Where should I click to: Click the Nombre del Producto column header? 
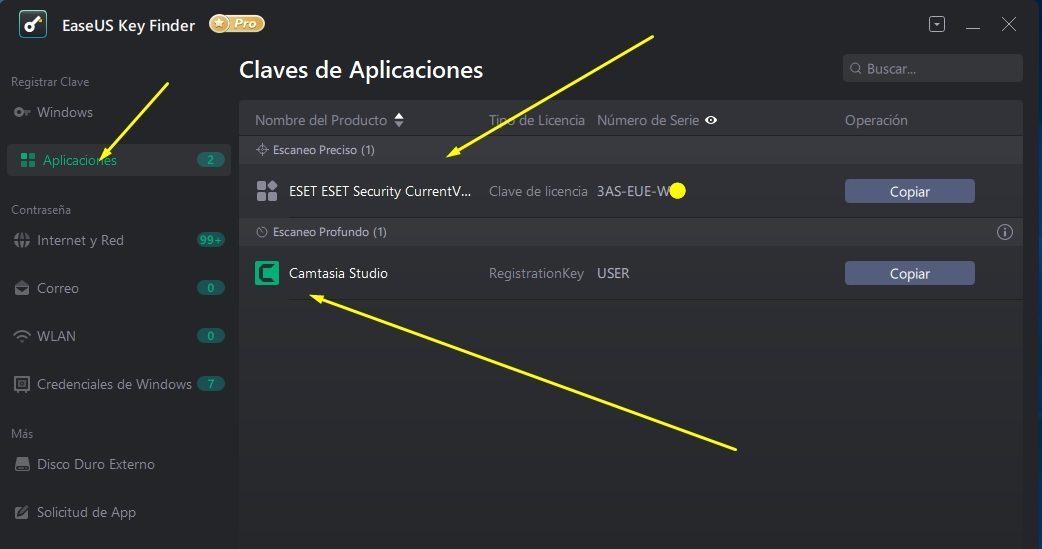(x=321, y=120)
